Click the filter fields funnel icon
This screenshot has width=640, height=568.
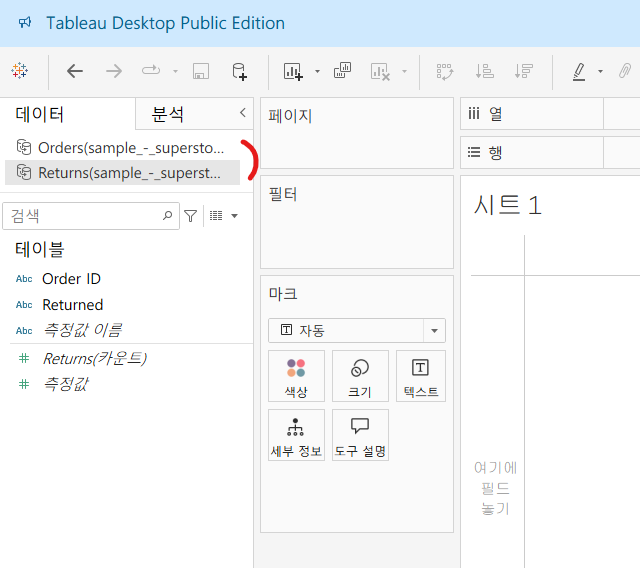coord(191,216)
